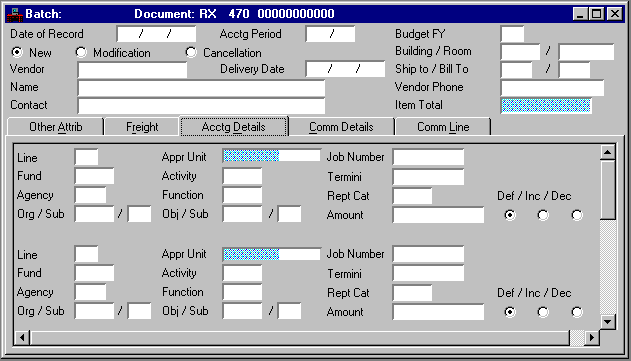Focus the first Fund field
The image size is (631, 361).
click(95, 176)
